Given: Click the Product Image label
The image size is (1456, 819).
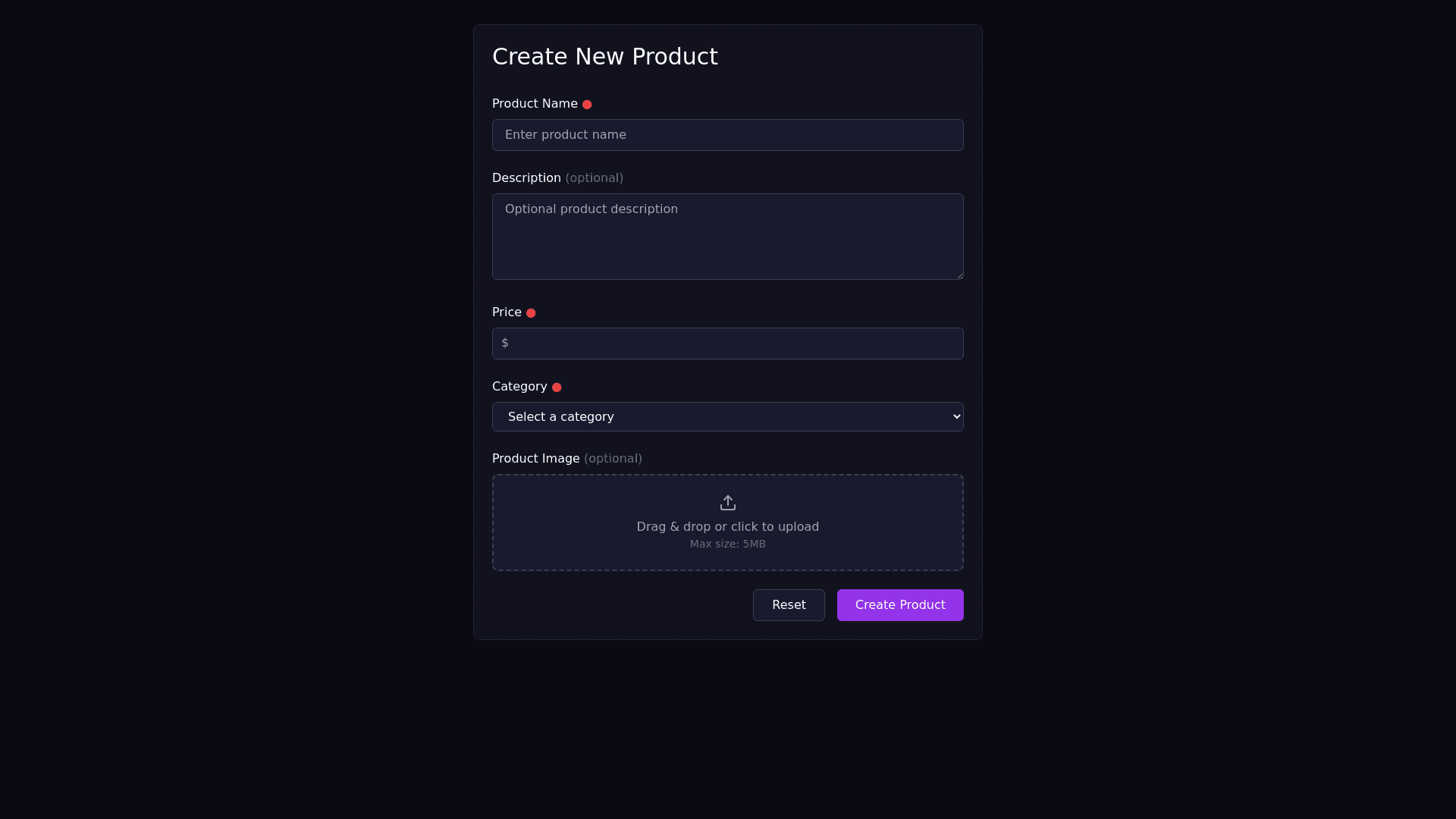Looking at the screenshot, I should click(535, 459).
